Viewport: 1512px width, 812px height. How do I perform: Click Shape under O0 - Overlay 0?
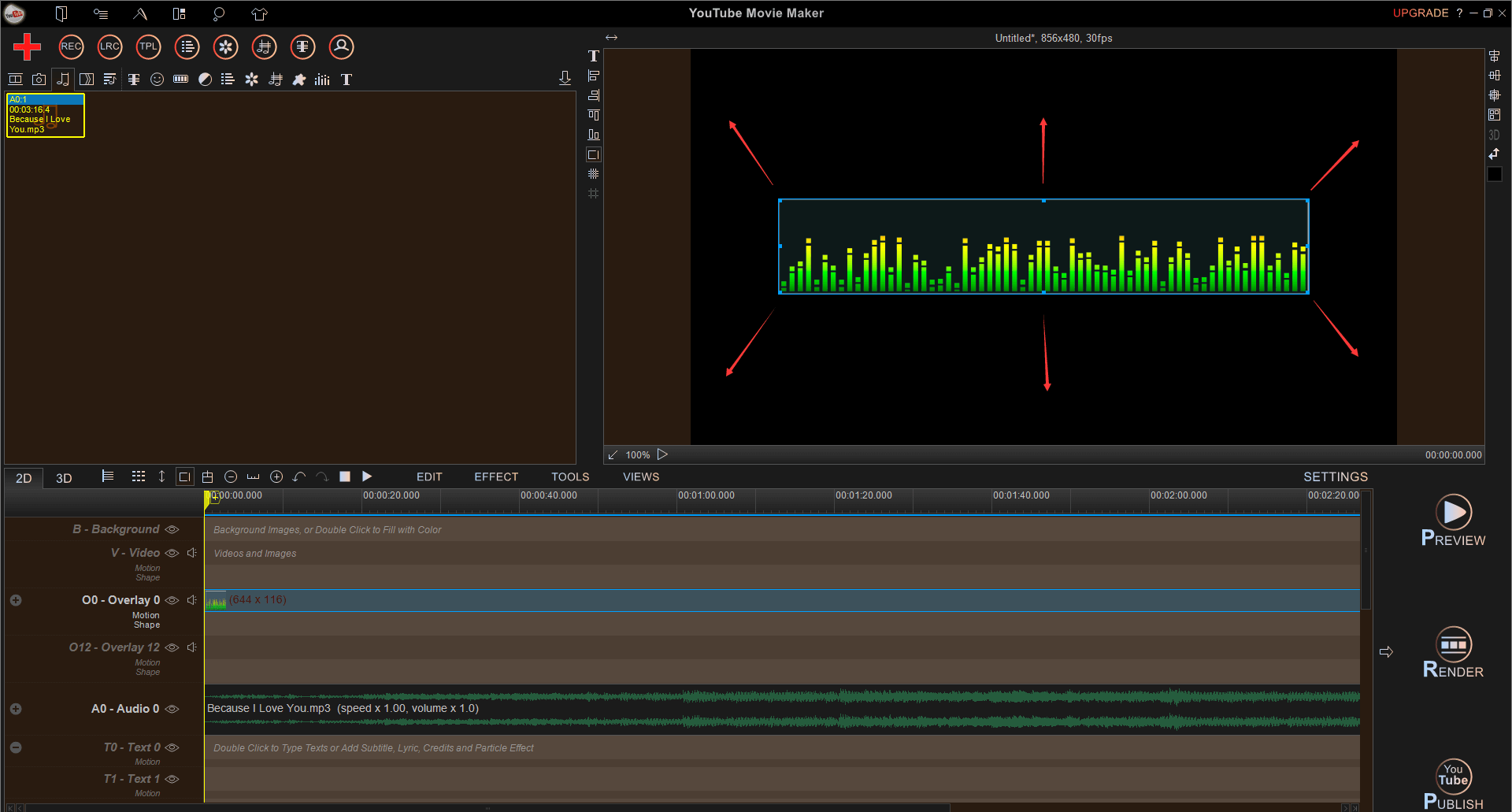click(x=146, y=625)
